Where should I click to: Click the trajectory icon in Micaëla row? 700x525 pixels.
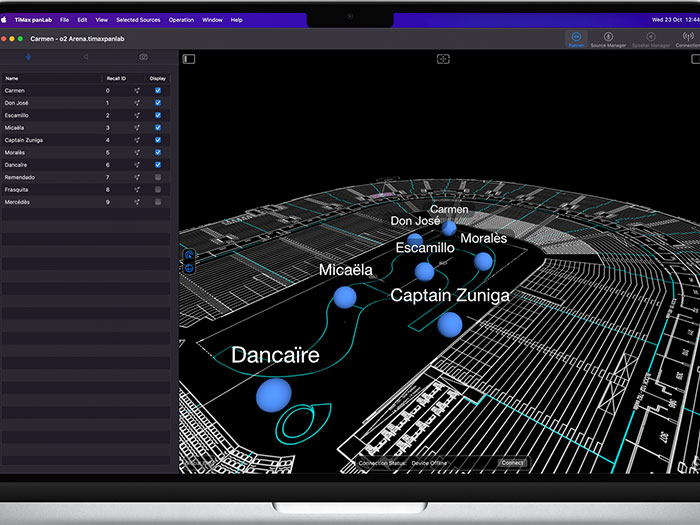tap(137, 128)
